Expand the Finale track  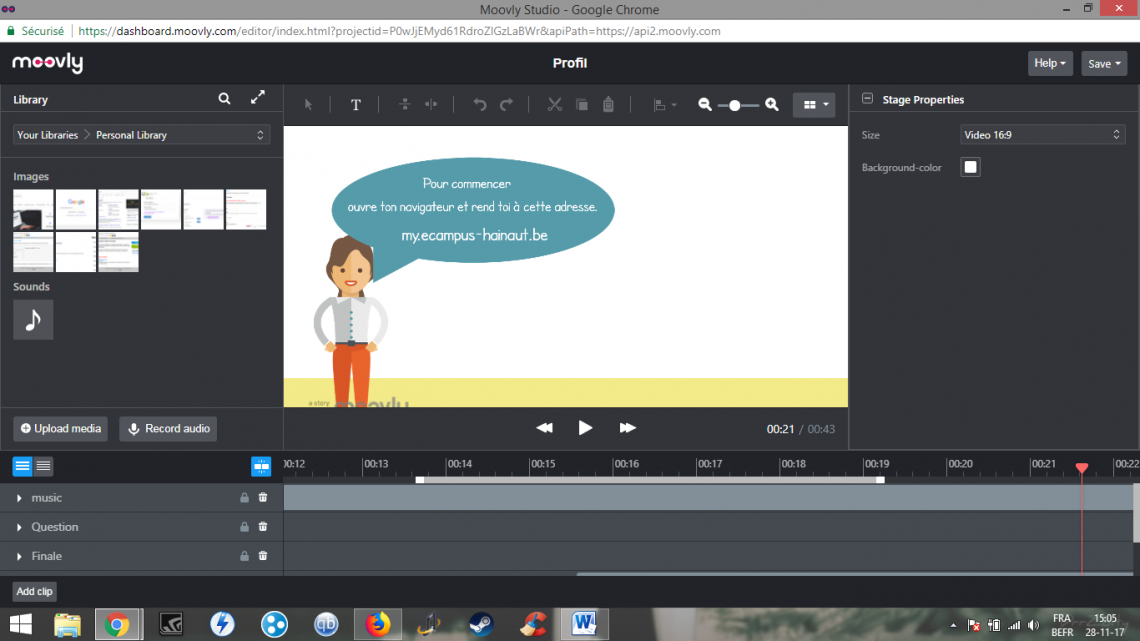click(20, 556)
